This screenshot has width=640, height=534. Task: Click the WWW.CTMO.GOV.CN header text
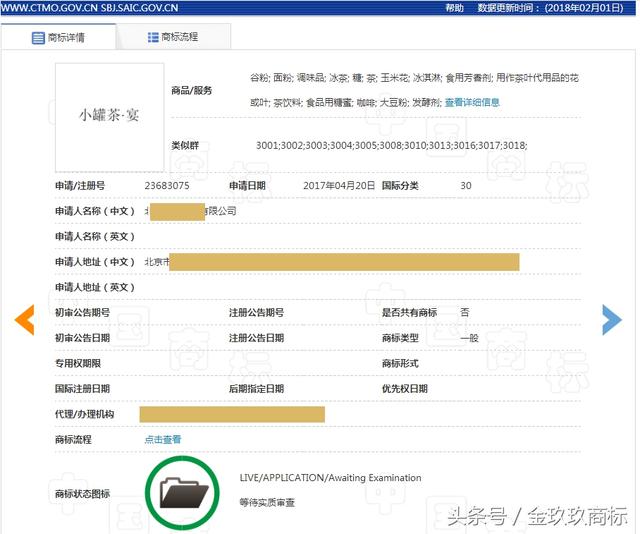(49, 8)
